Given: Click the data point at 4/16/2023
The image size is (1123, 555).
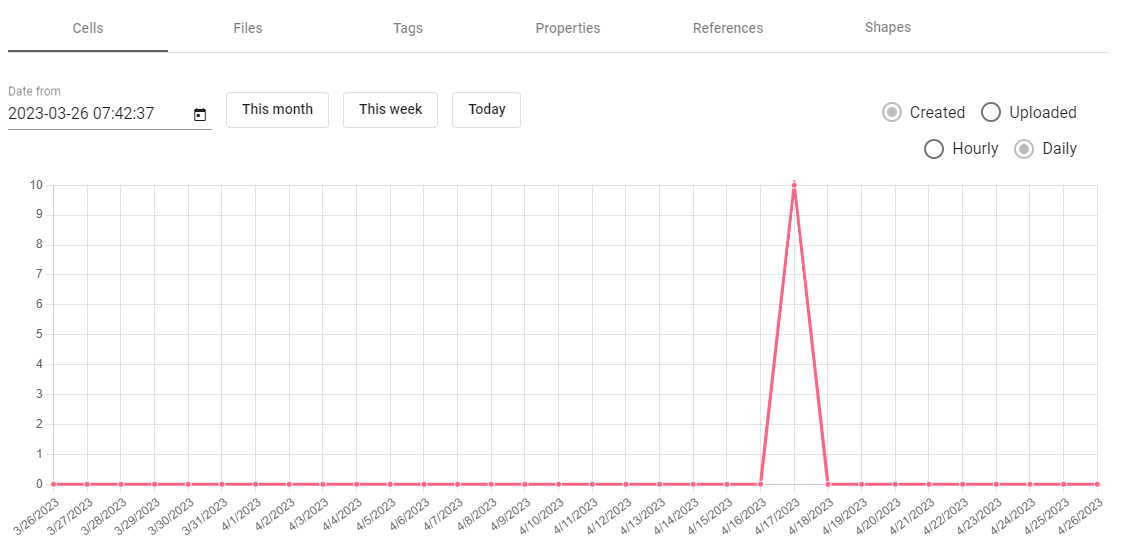Looking at the screenshot, I should click(x=761, y=484).
